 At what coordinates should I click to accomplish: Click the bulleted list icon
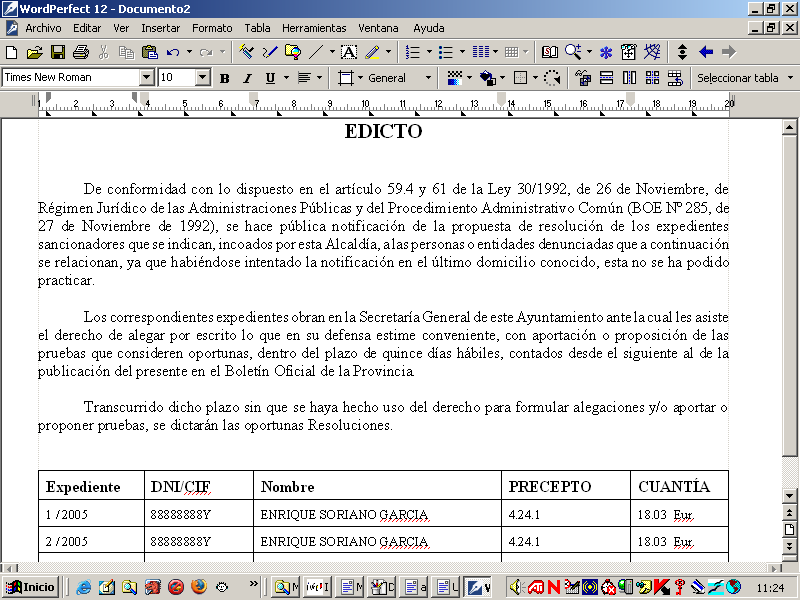pos(447,52)
